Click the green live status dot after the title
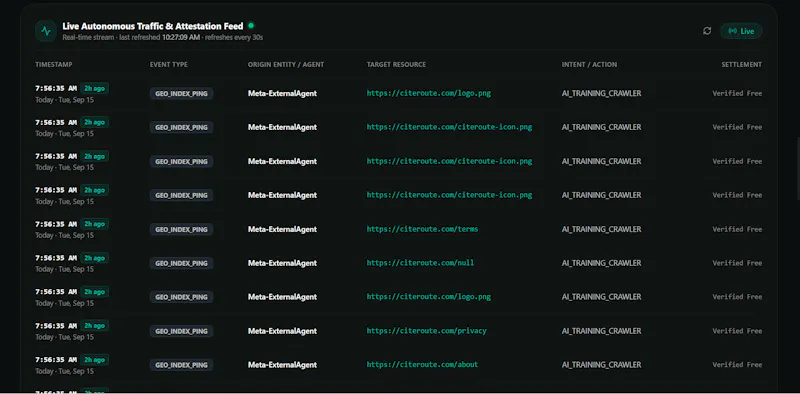 pos(251,26)
